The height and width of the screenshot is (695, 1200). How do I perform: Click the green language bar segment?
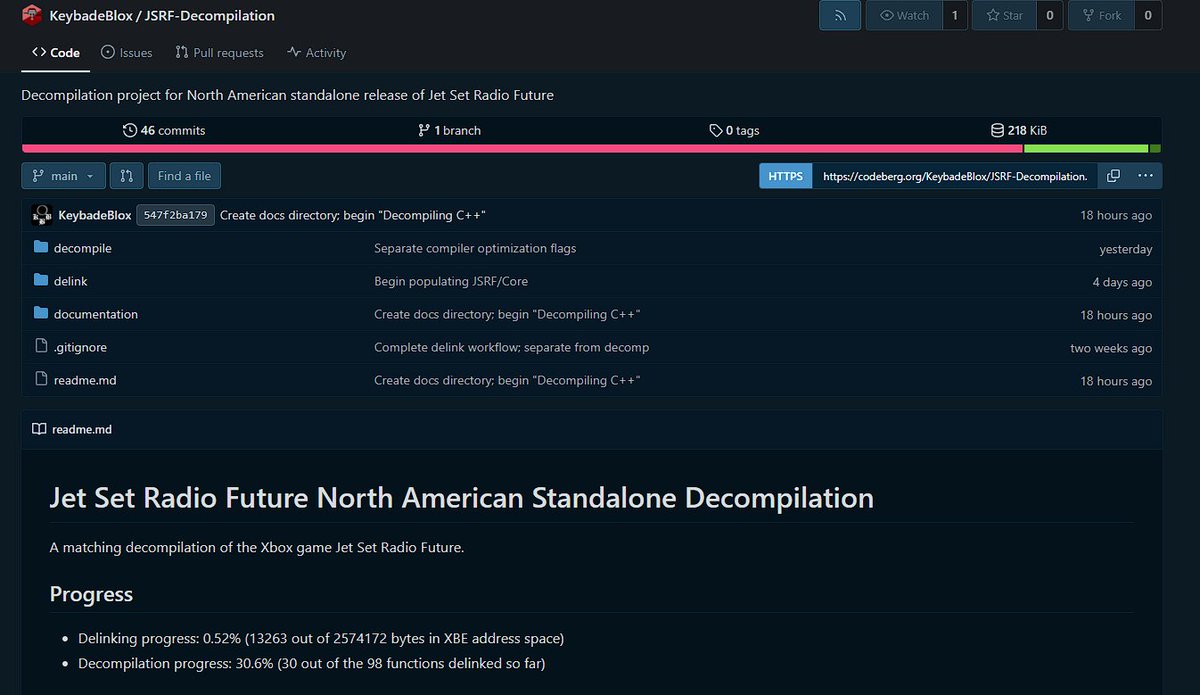[1086, 148]
